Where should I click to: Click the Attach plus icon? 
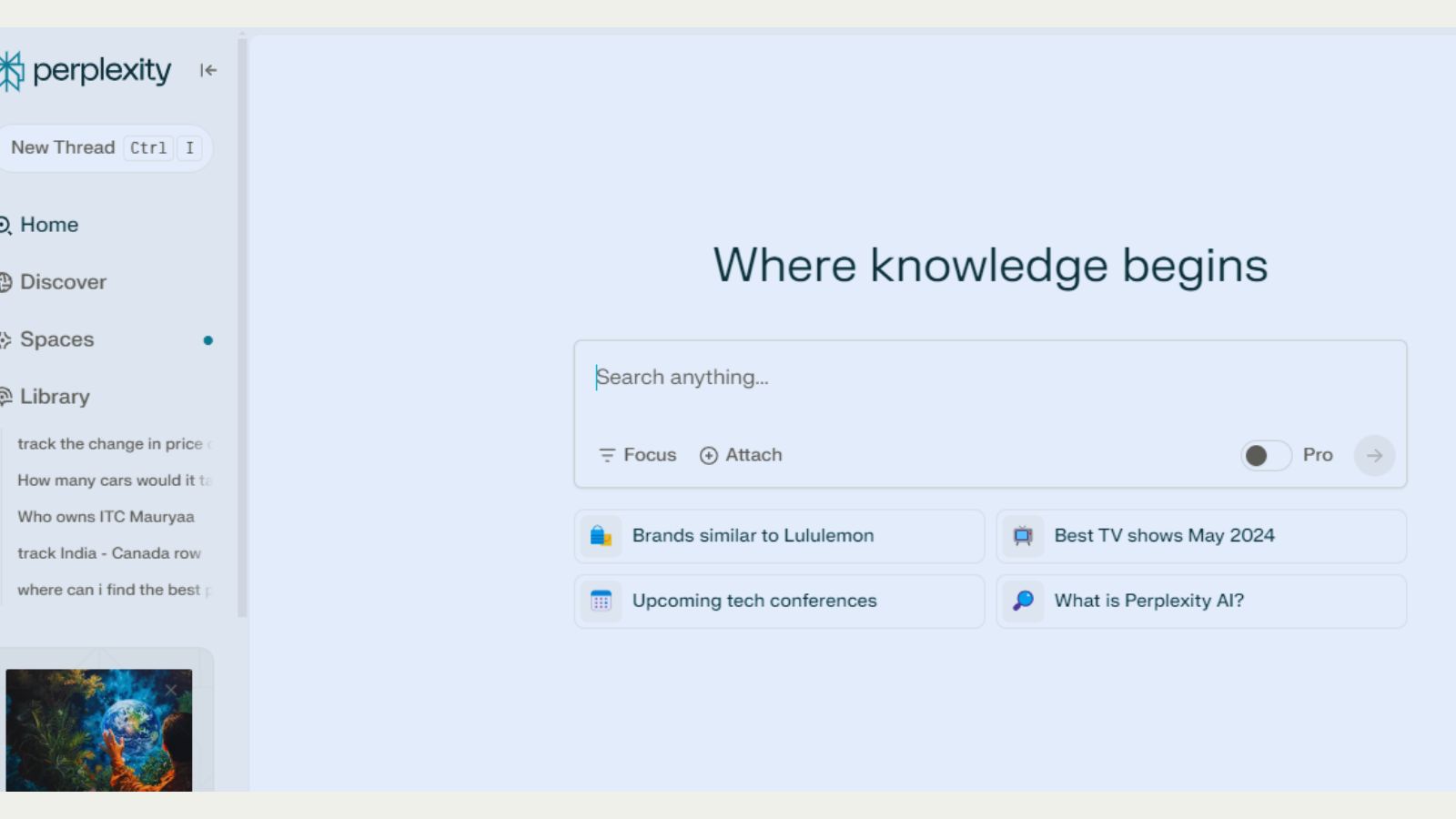tap(709, 455)
